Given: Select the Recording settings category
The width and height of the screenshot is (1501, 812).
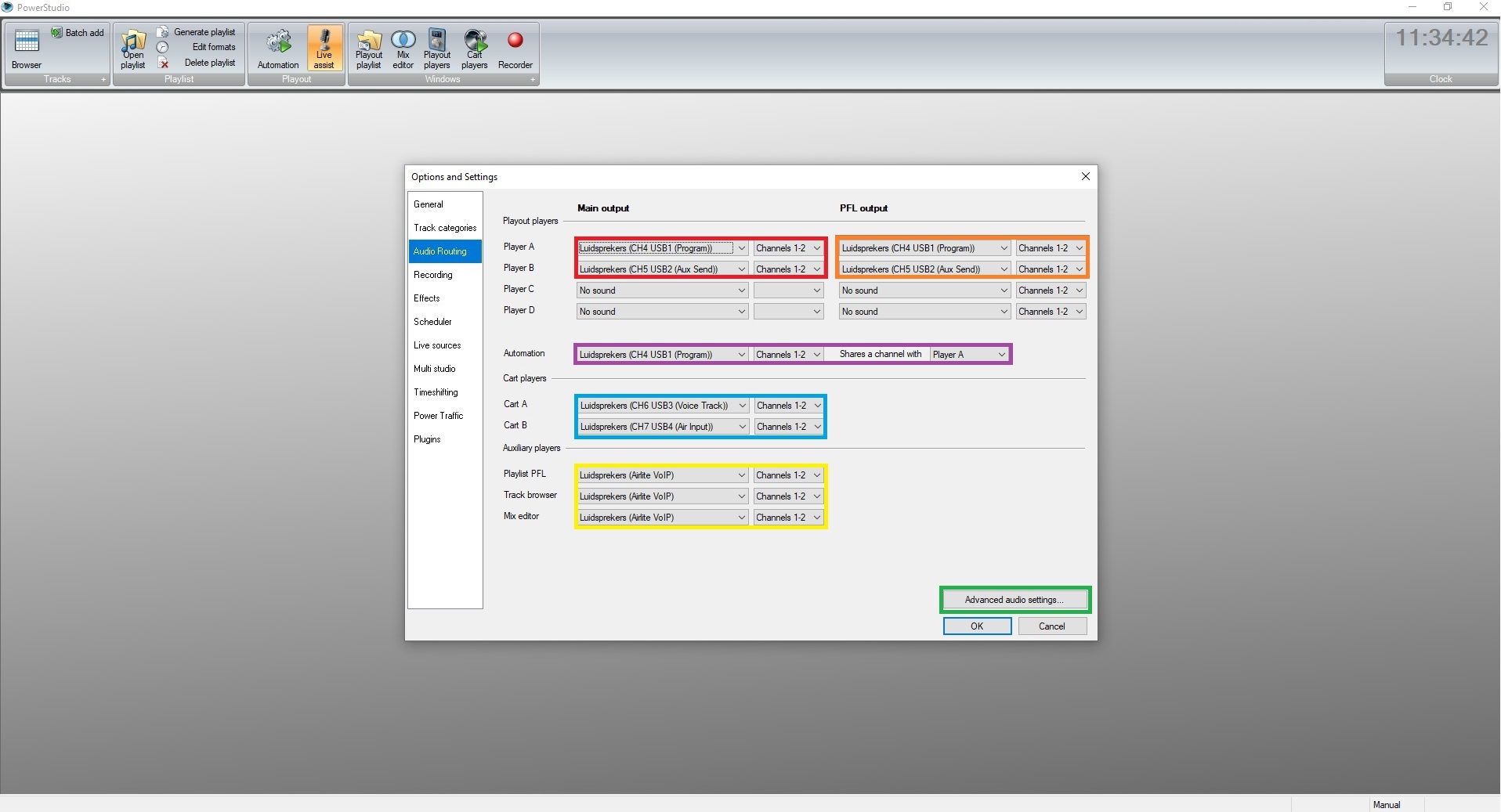Looking at the screenshot, I should [433, 275].
